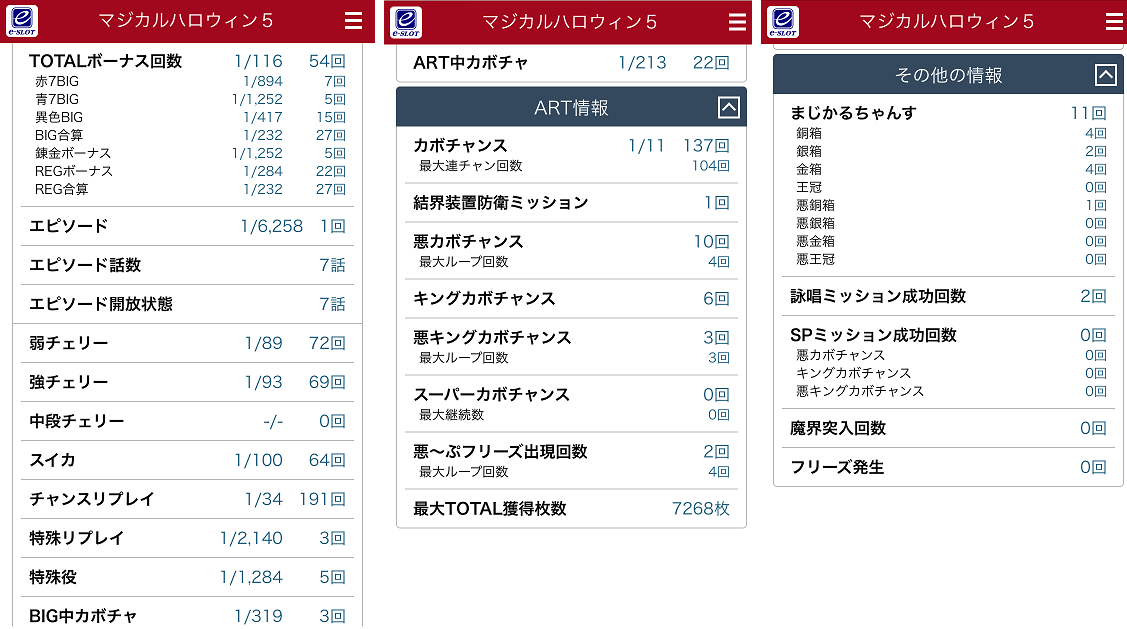Viewport: 1127px width, 629px height.
Task: Select 最大継続数 line
Action: tap(571, 415)
